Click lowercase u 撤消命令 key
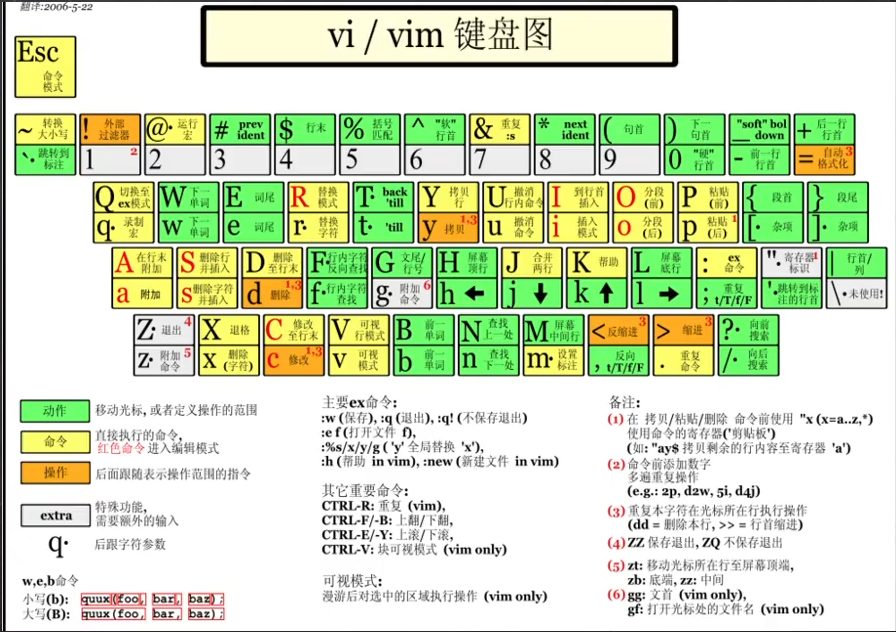The image size is (896, 632). click(513, 227)
